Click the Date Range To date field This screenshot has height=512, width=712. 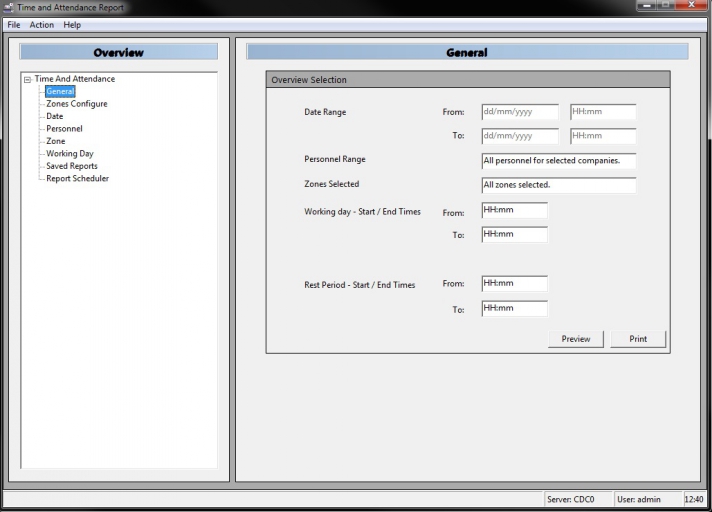pyautogui.click(x=520, y=136)
